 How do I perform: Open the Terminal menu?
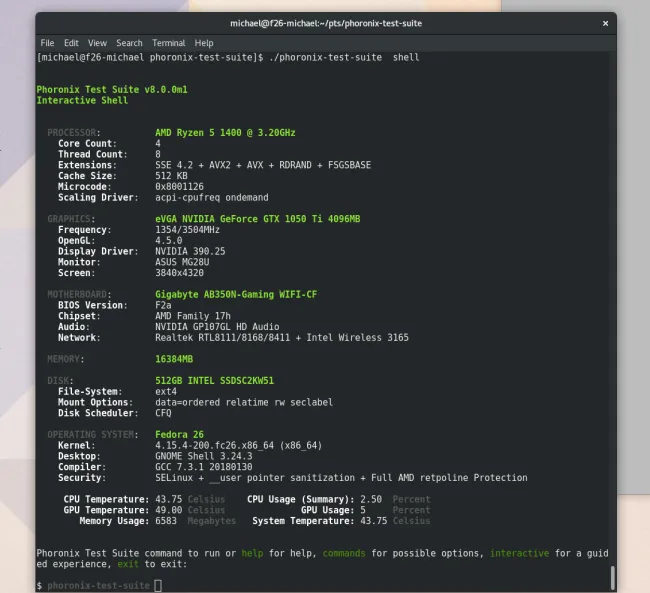pos(168,43)
